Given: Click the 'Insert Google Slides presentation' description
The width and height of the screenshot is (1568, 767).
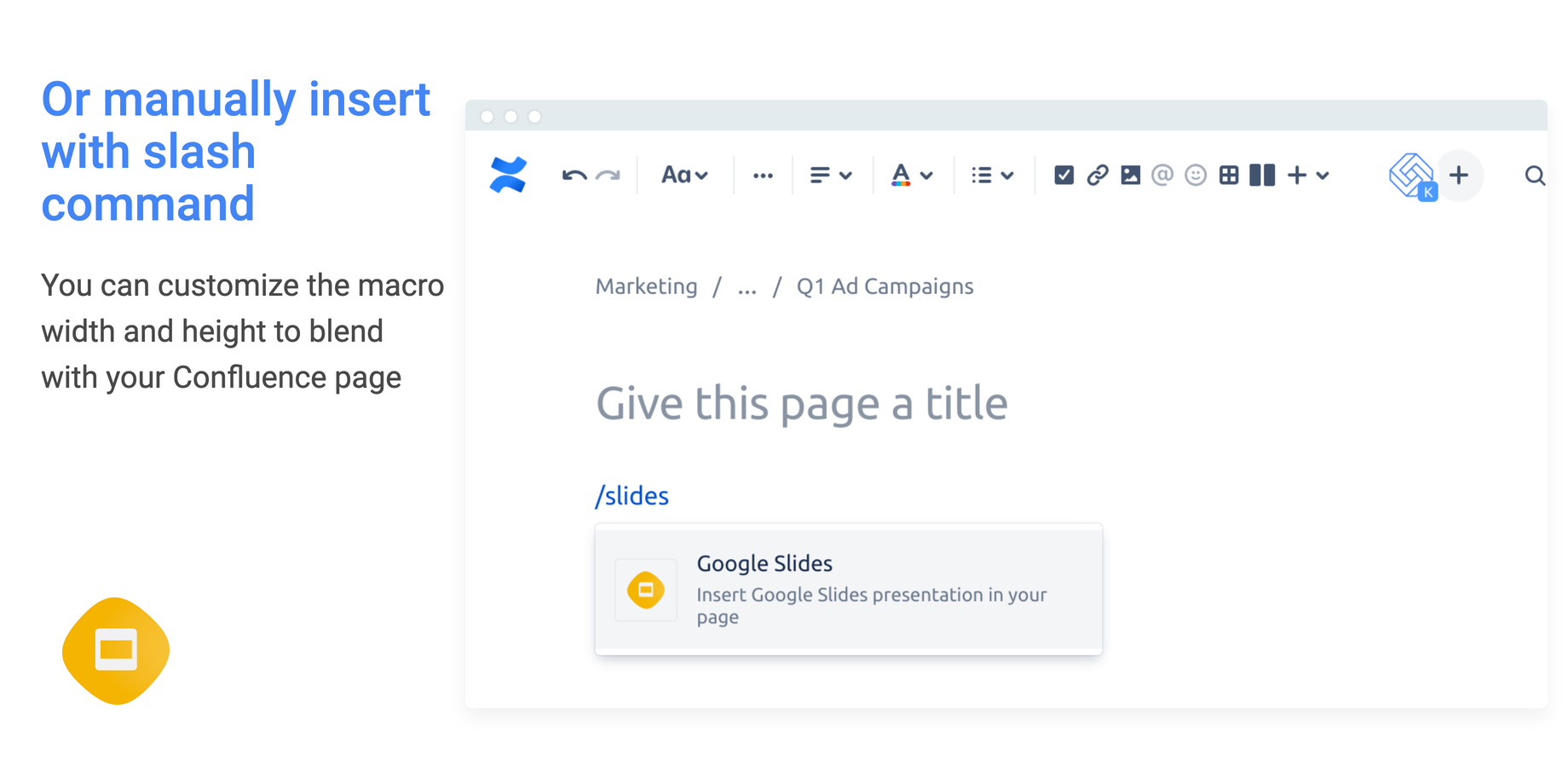Looking at the screenshot, I should click(x=872, y=606).
